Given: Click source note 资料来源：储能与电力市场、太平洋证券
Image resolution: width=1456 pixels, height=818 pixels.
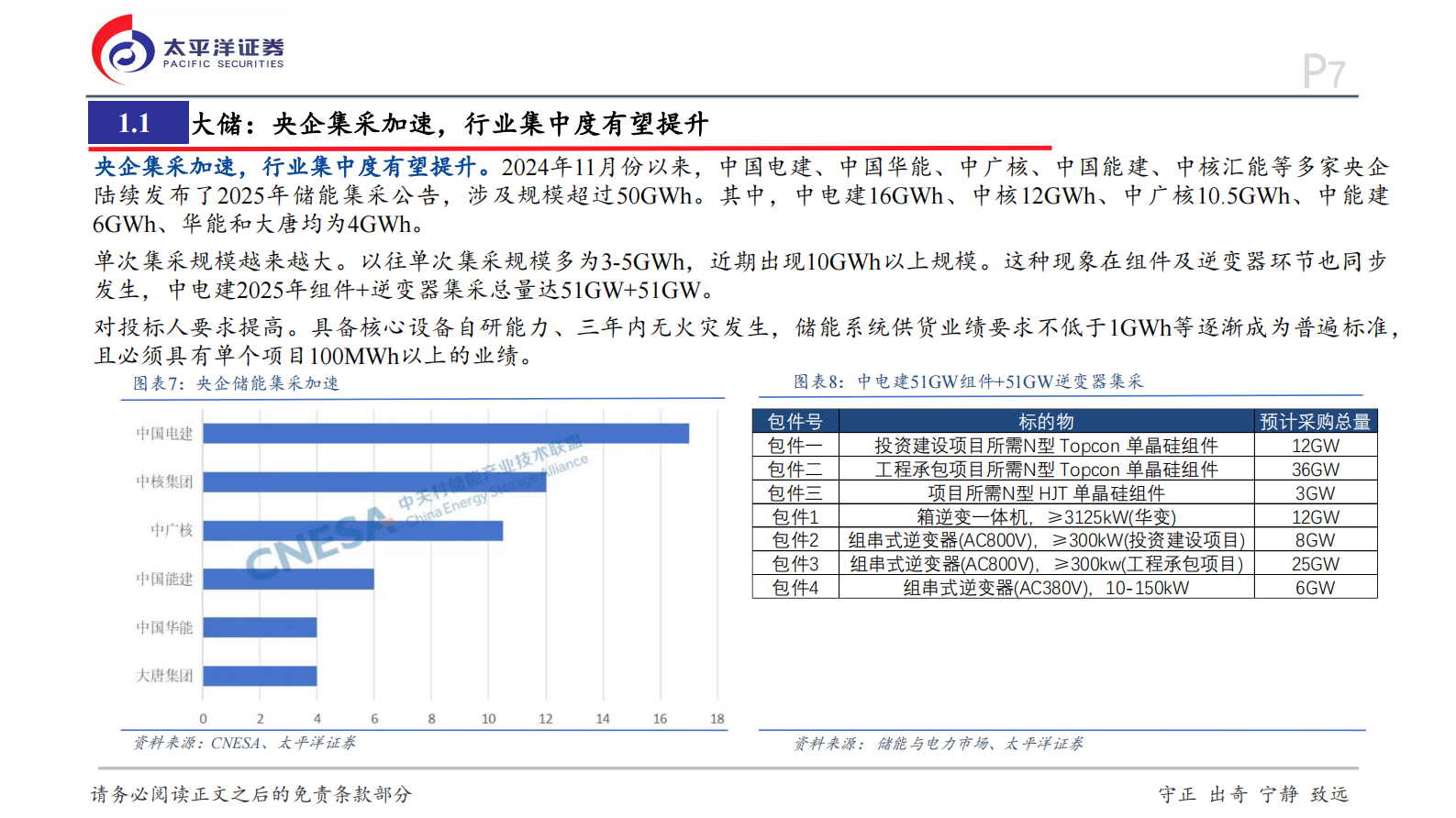Looking at the screenshot, I should 939,744.
